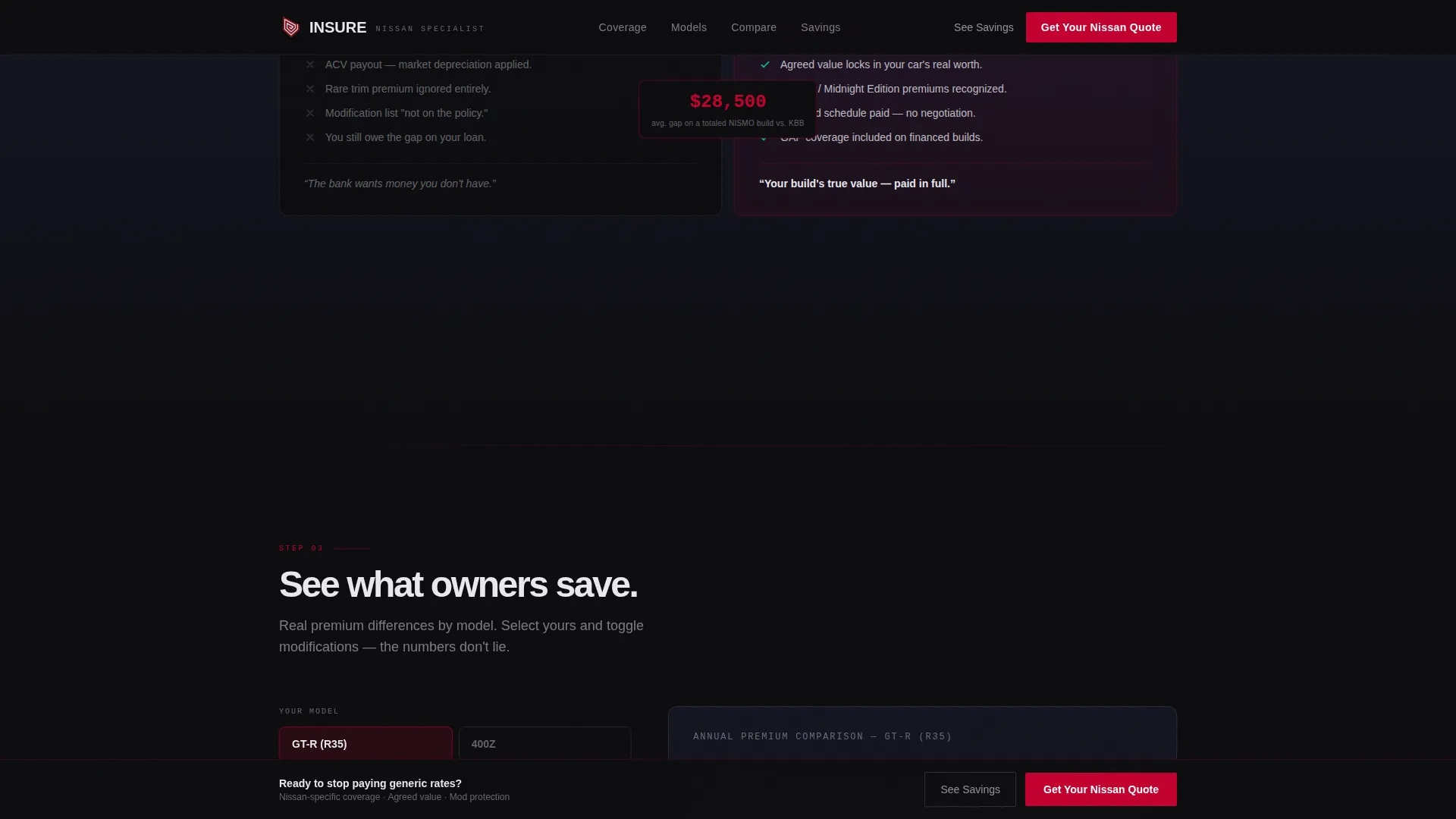
Task: Click the INSURE brand name text
Action: pyautogui.click(x=337, y=27)
